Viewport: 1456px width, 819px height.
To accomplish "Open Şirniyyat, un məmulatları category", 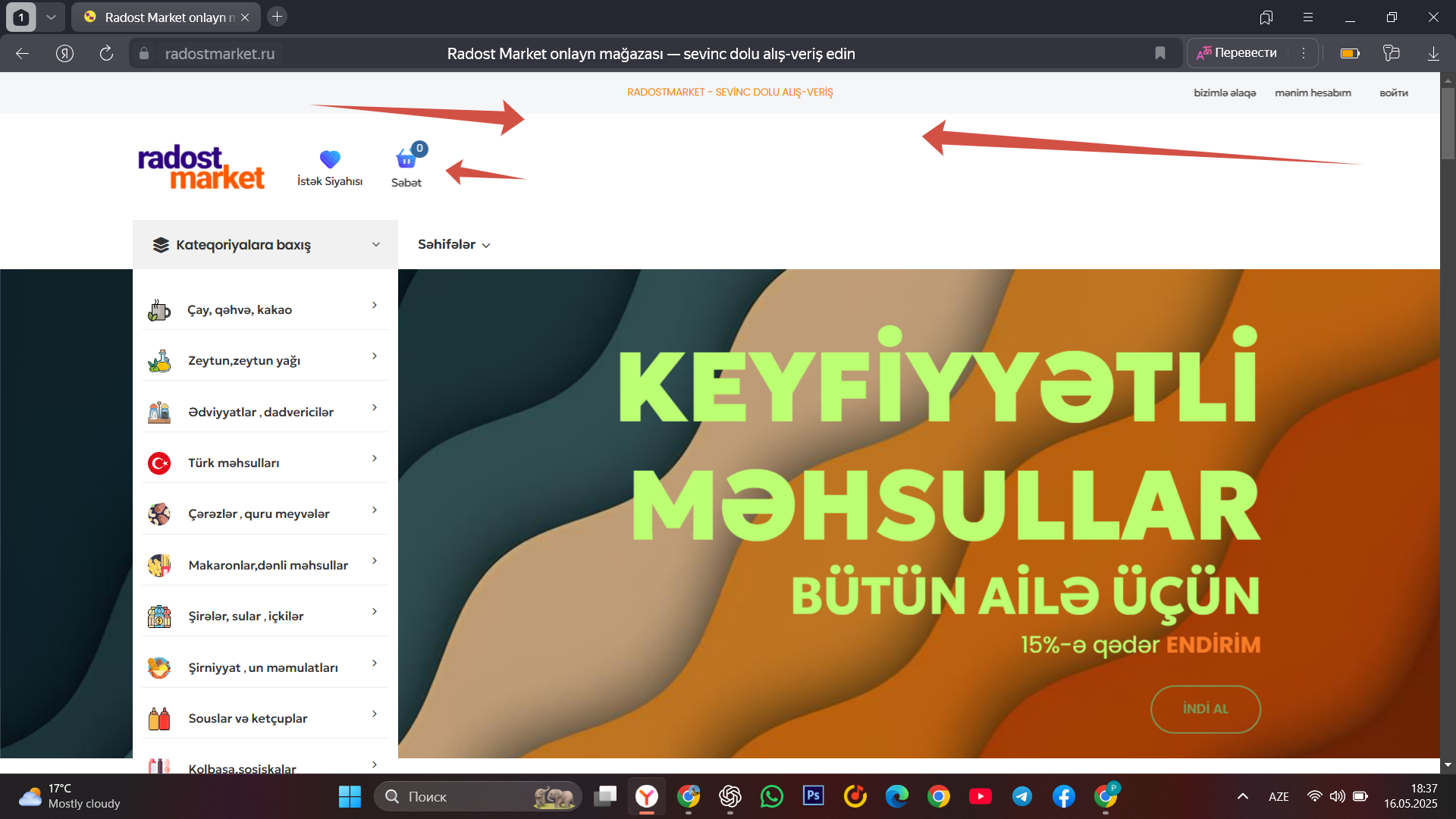I will [x=263, y=667].
